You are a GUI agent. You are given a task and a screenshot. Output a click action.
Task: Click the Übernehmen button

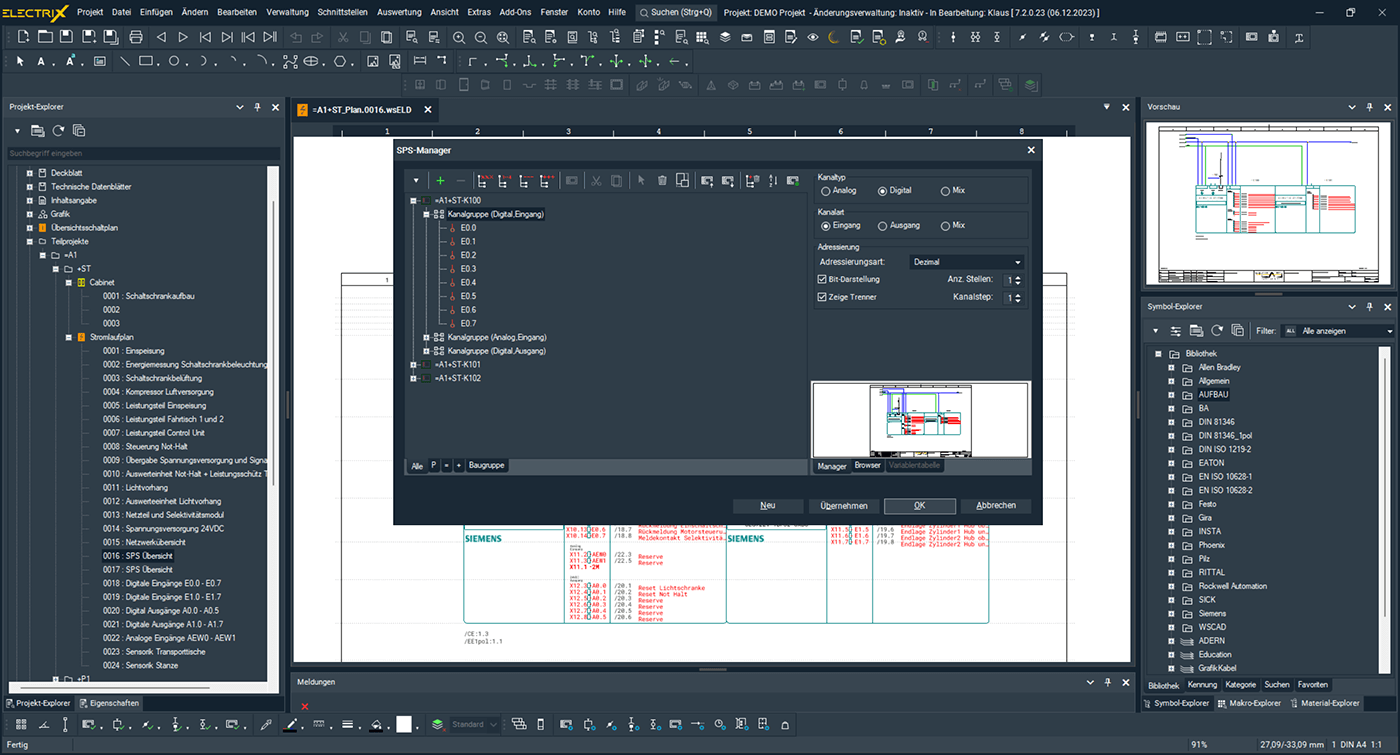(844, 505)
